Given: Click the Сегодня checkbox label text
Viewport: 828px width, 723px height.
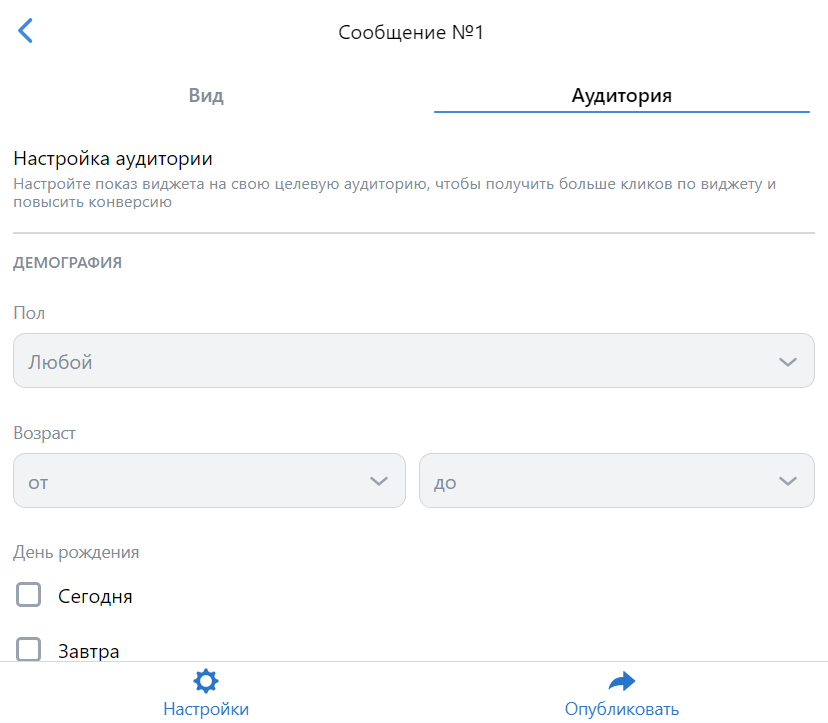Looking at the screenshot, I should (x=95, y=597).
